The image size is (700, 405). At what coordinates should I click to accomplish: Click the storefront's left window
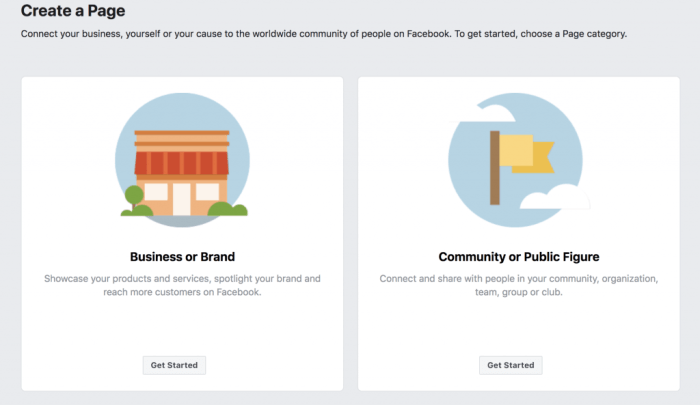click(x=157, y=192)
